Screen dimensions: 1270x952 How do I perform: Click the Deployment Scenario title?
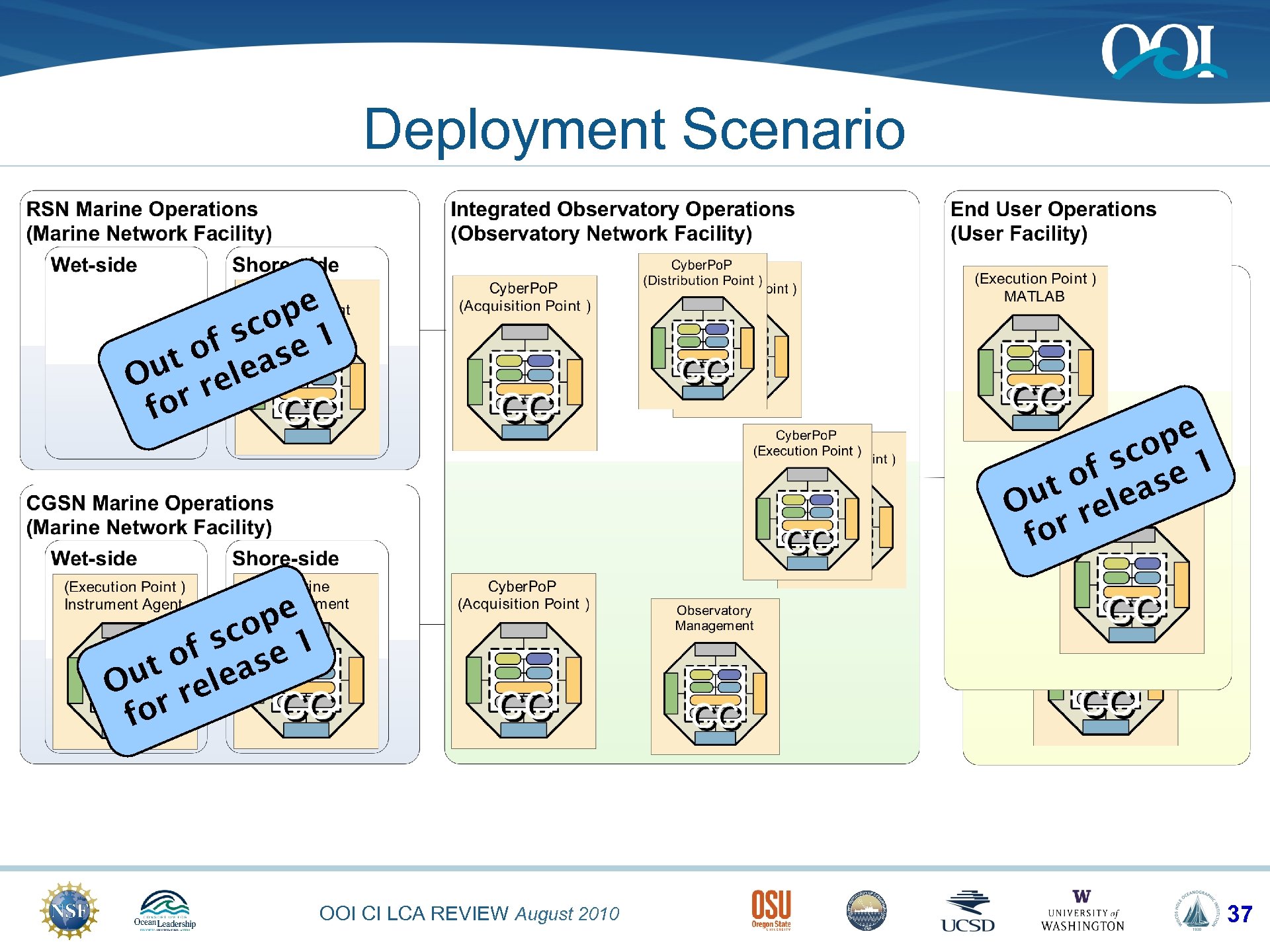tap(634, 129)
